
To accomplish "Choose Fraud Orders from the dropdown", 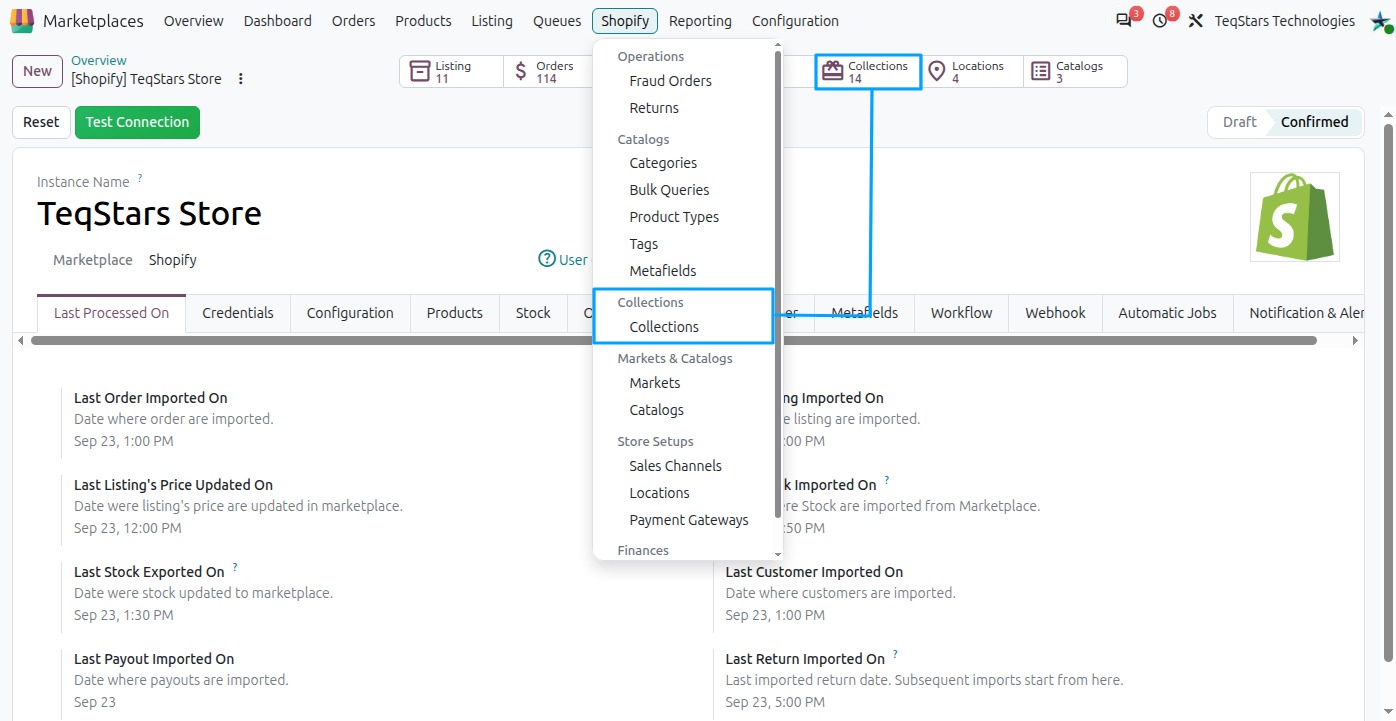I will 671,81.
